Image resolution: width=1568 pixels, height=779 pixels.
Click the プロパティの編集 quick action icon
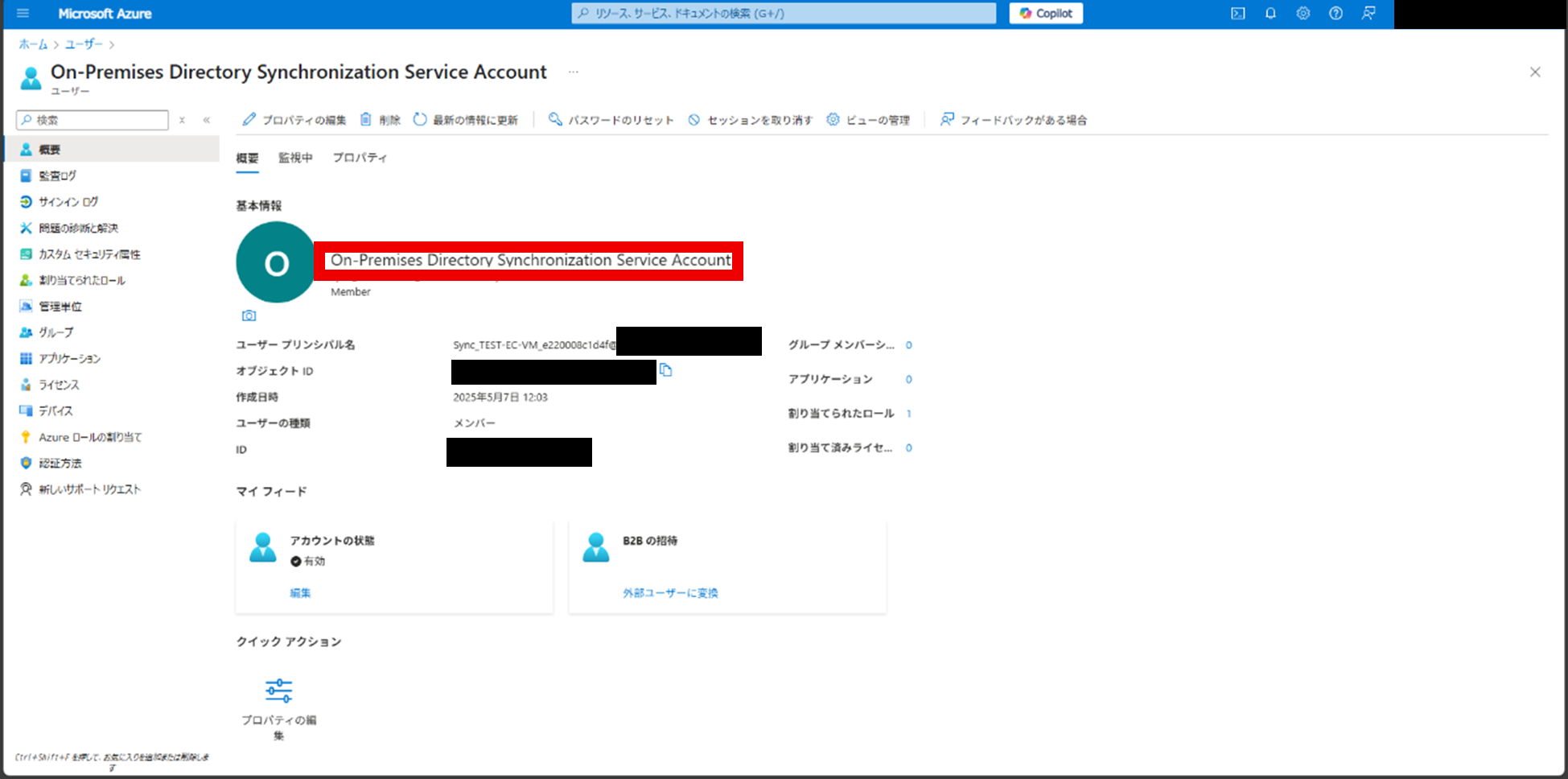point(278,690)
